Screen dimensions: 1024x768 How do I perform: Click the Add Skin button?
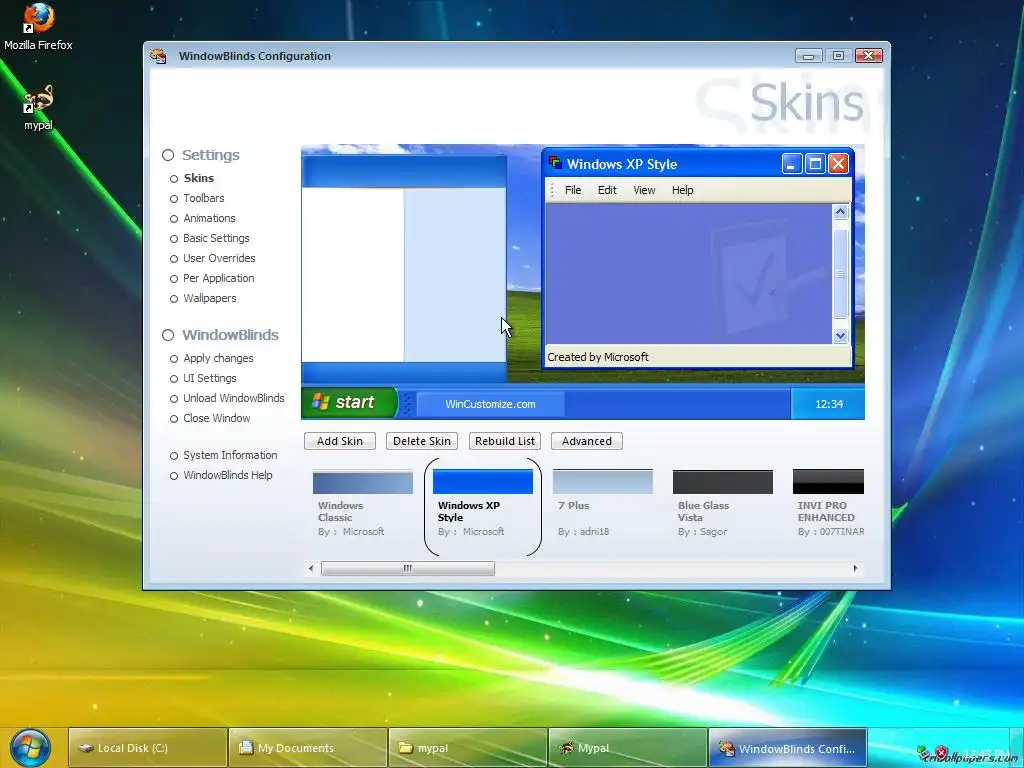340,441
